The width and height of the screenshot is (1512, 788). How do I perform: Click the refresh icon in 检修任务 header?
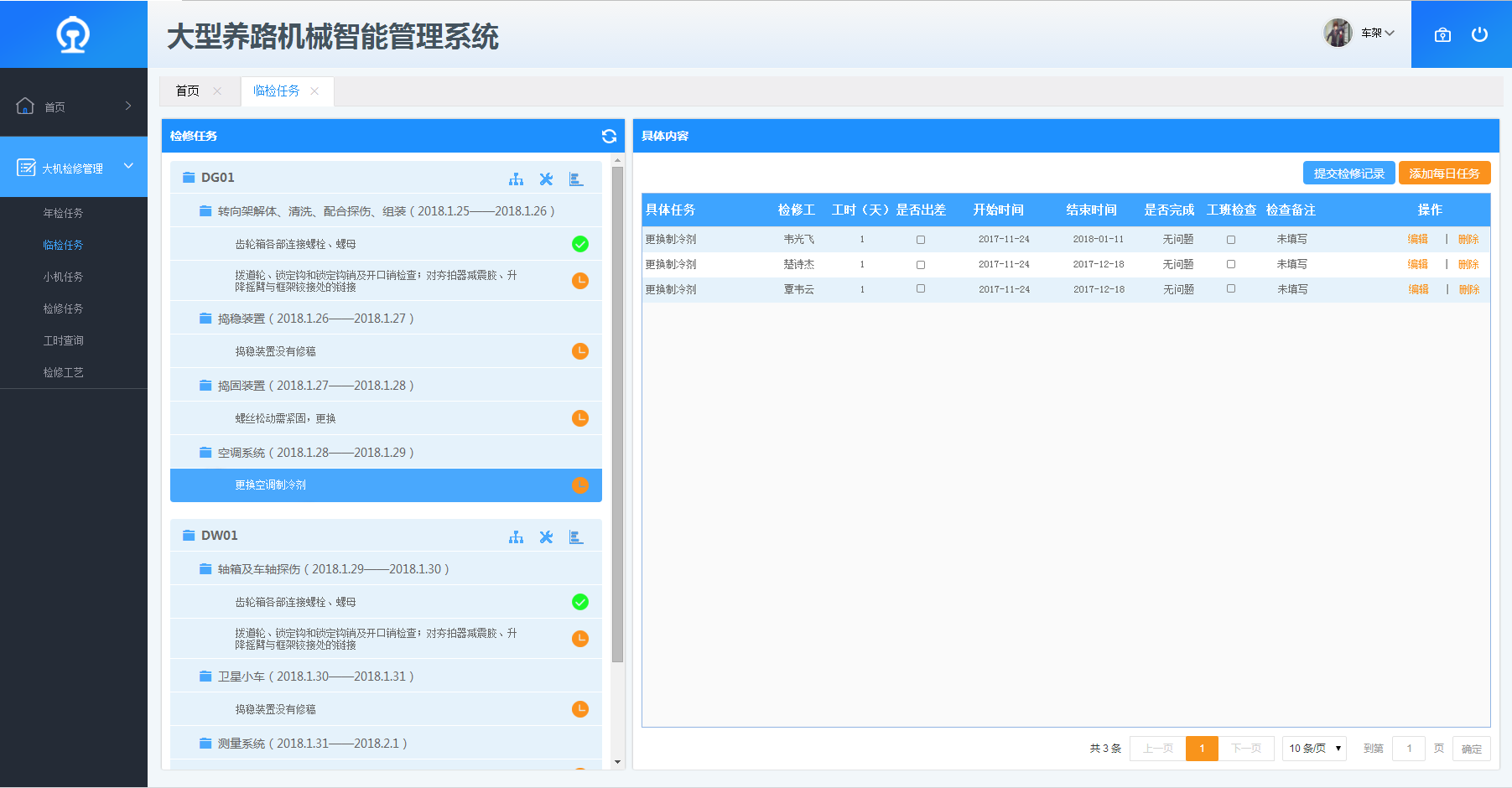tap(609, 136)
